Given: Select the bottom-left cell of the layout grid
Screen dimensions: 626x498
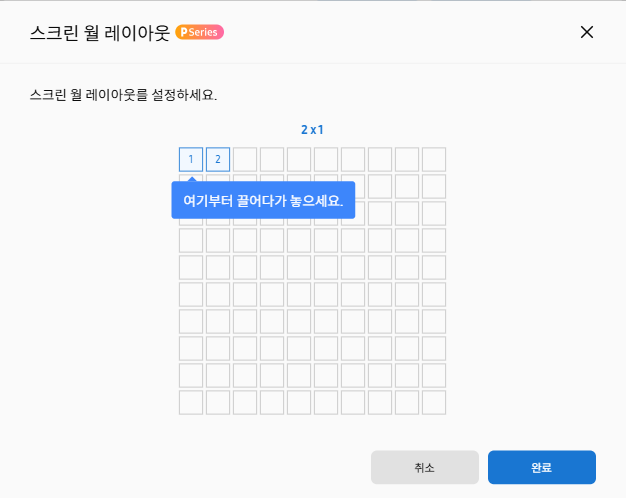Looking at the screenshot, I should [191, 403].
